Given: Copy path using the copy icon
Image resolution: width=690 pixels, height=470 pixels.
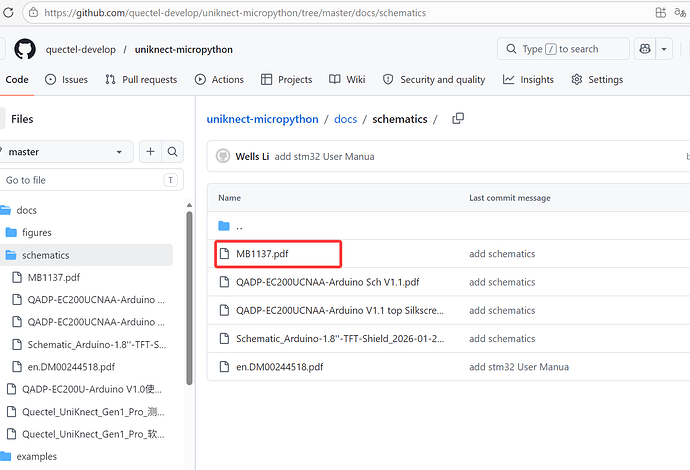Looking at the screenshot, I should tap(458, 118).
